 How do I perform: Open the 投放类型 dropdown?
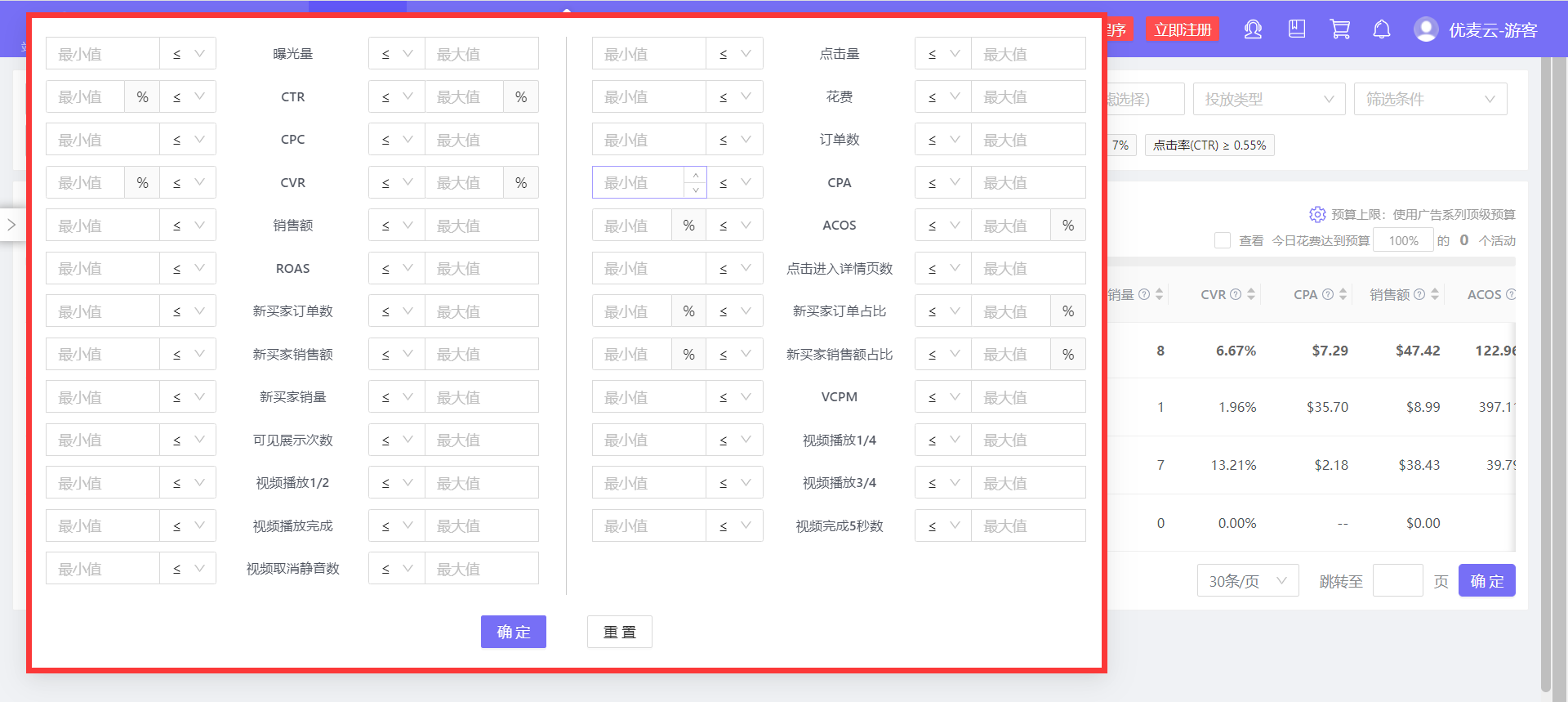point(1269,99)
